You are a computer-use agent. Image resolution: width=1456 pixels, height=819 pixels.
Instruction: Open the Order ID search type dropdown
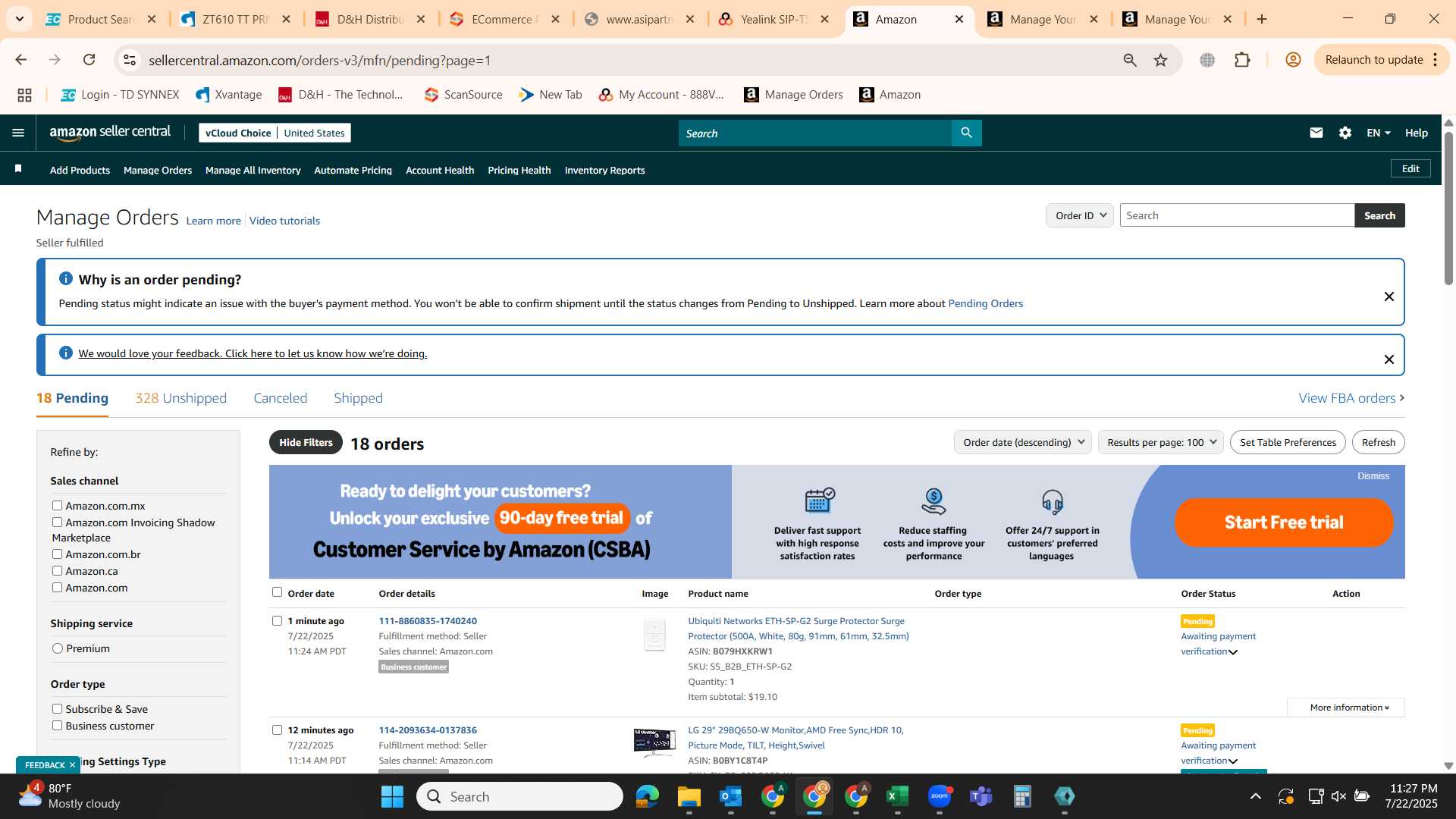[x=1080, y=215]
